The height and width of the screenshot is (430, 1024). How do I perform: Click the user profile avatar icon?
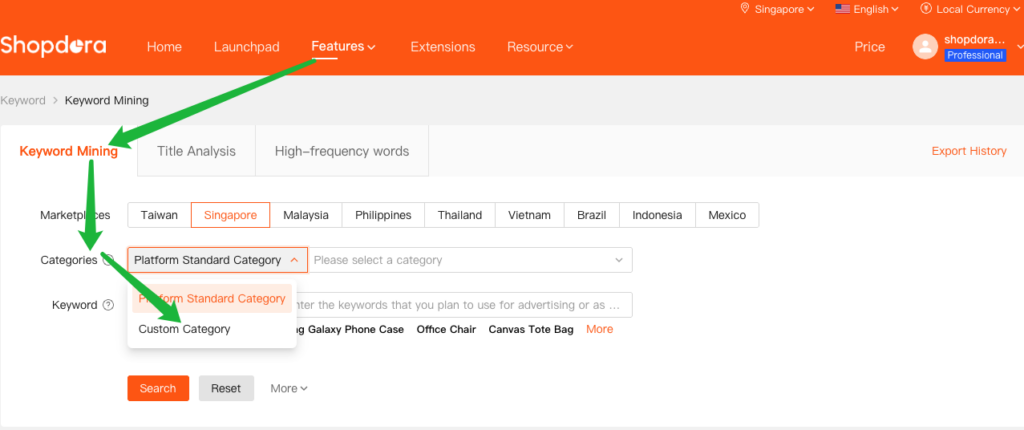point(925,47)
